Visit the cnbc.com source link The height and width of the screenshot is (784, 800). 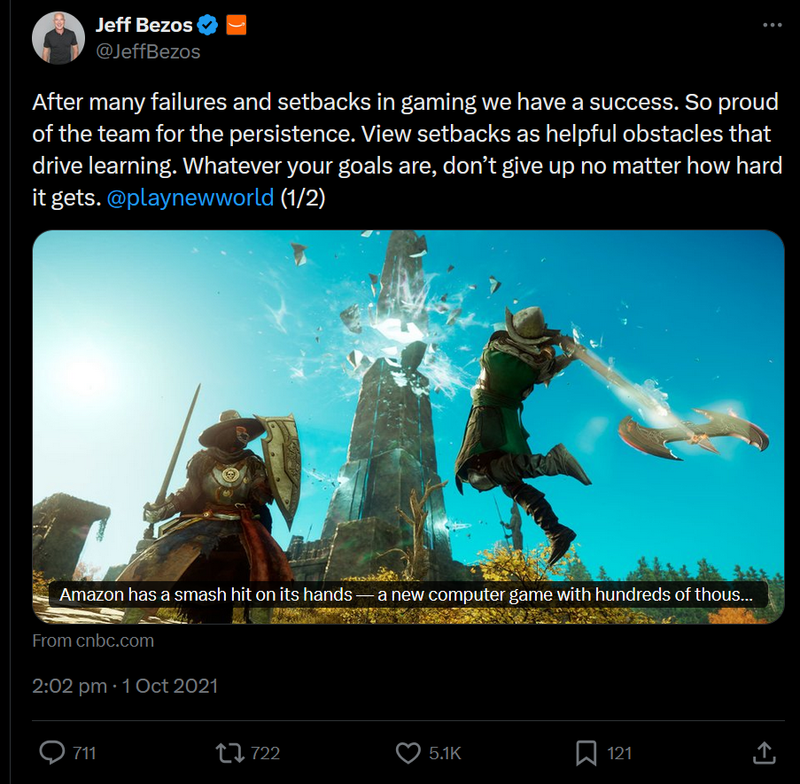[x=95, y=641]
